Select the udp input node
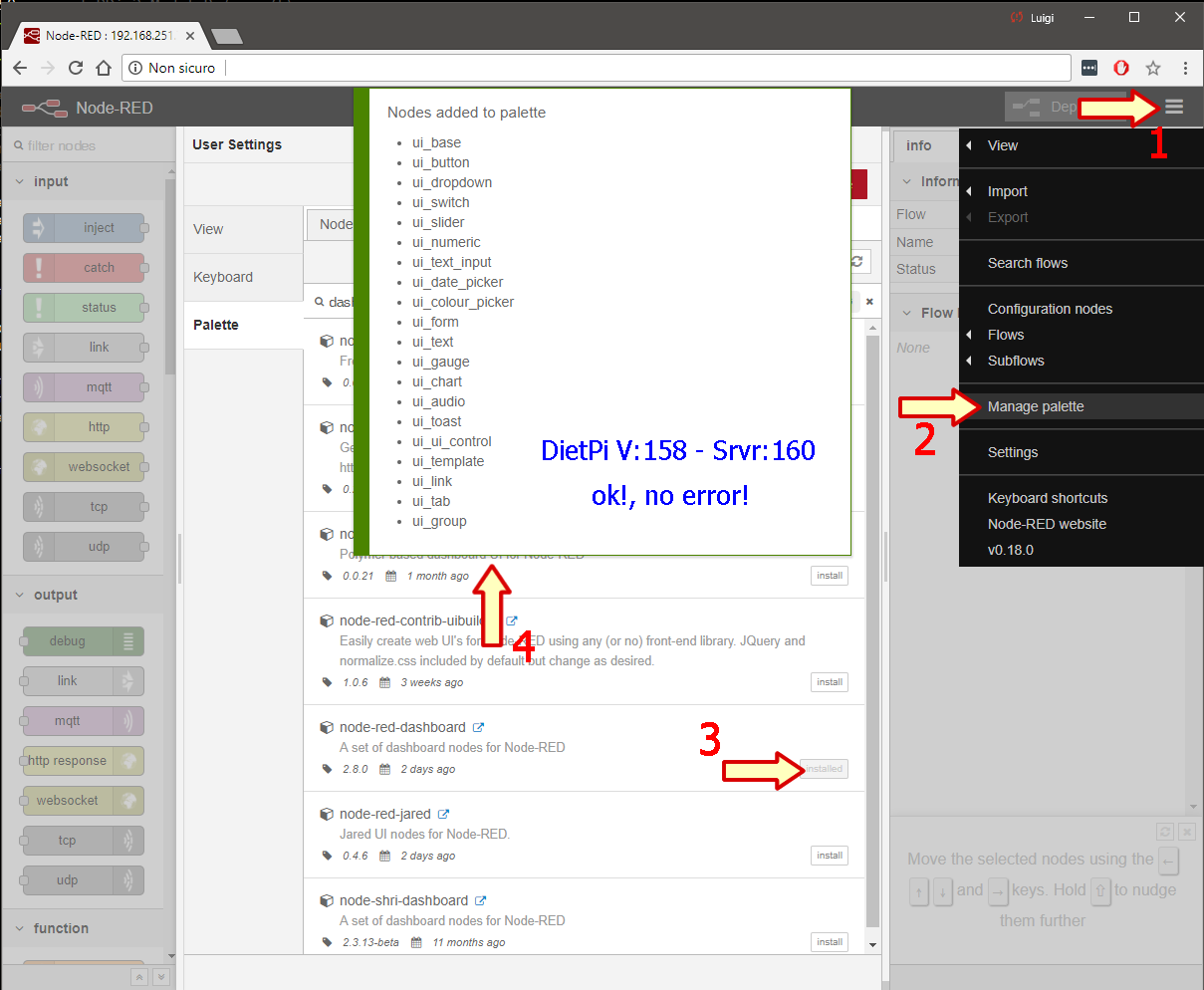This screenshot has width=1204, height=990. click(x=84, y=547)
